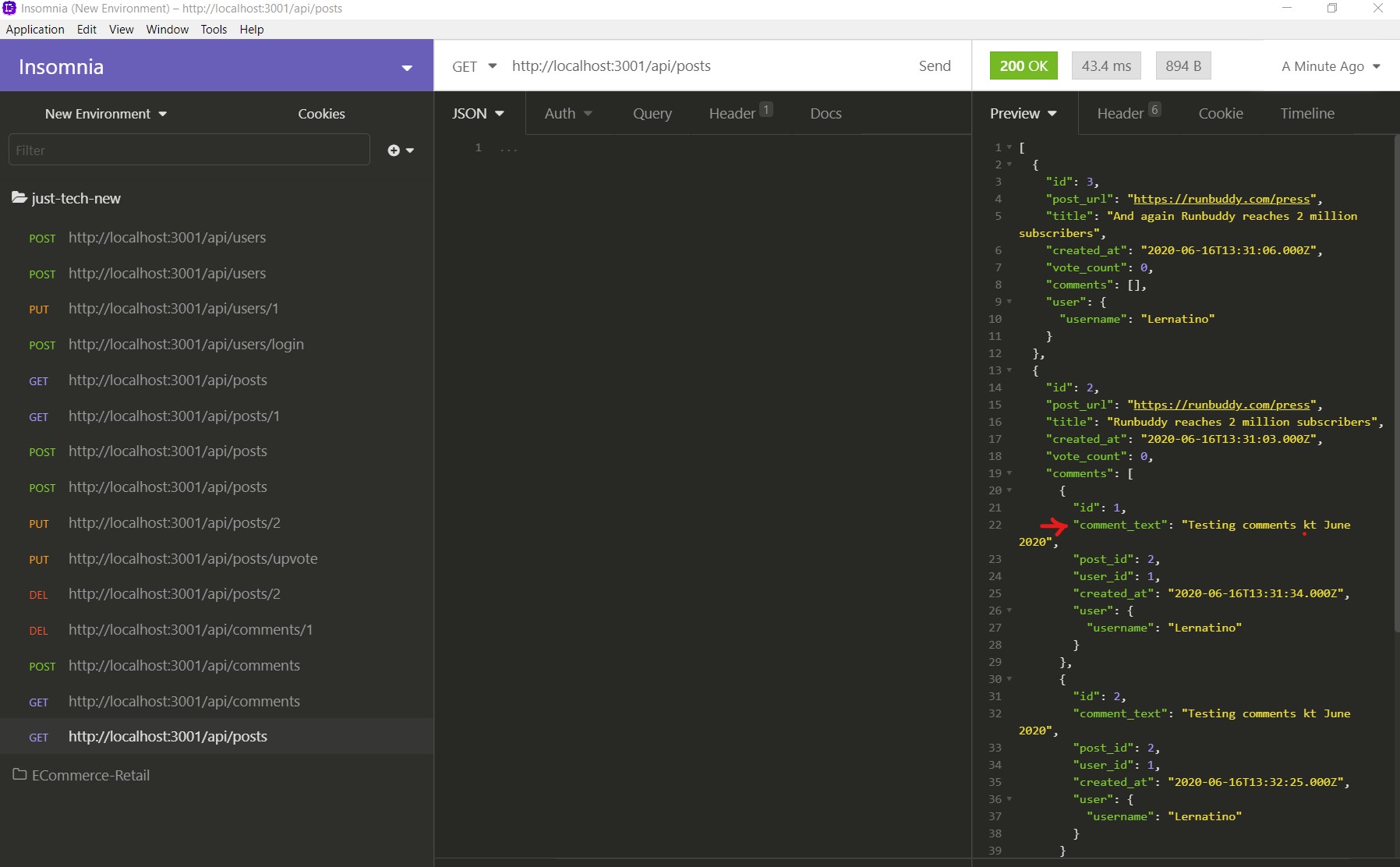Select the DEL api/posts/2 request
The image size is (1400, 867).
[217, 594]
